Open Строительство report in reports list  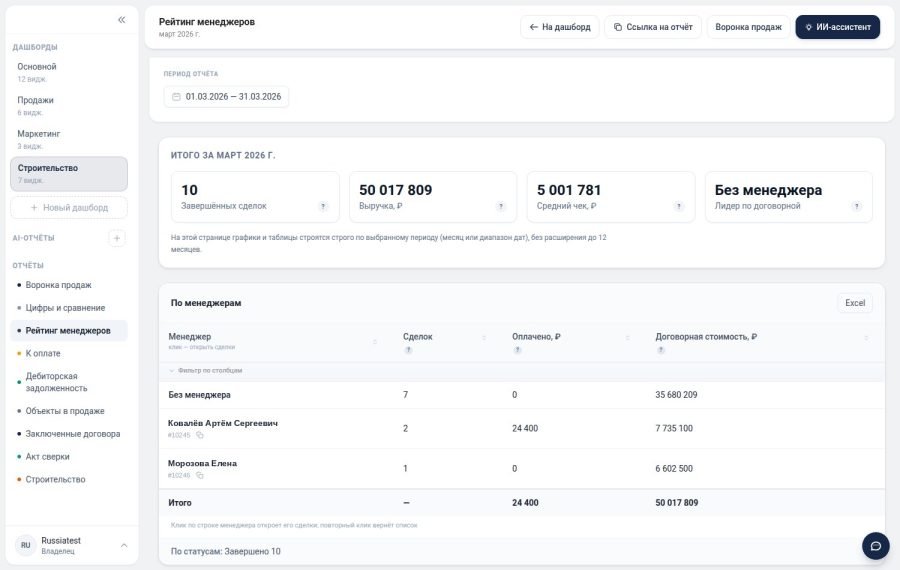point(69,480)
